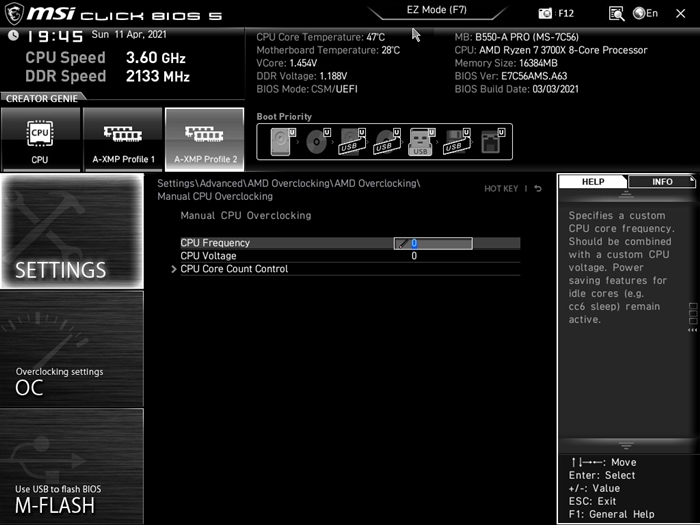Select the optical CD/DVD drive boot device
Screen dimensions: 700x525
(x=318, y=142)
